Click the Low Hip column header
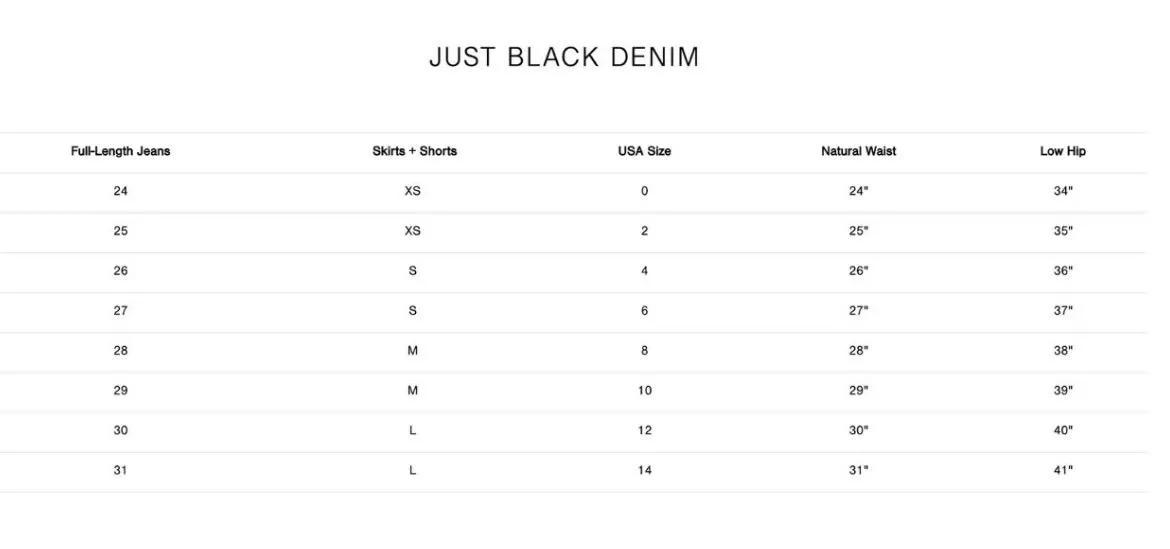1170x549 pixels. click(x=1063, y=151)
